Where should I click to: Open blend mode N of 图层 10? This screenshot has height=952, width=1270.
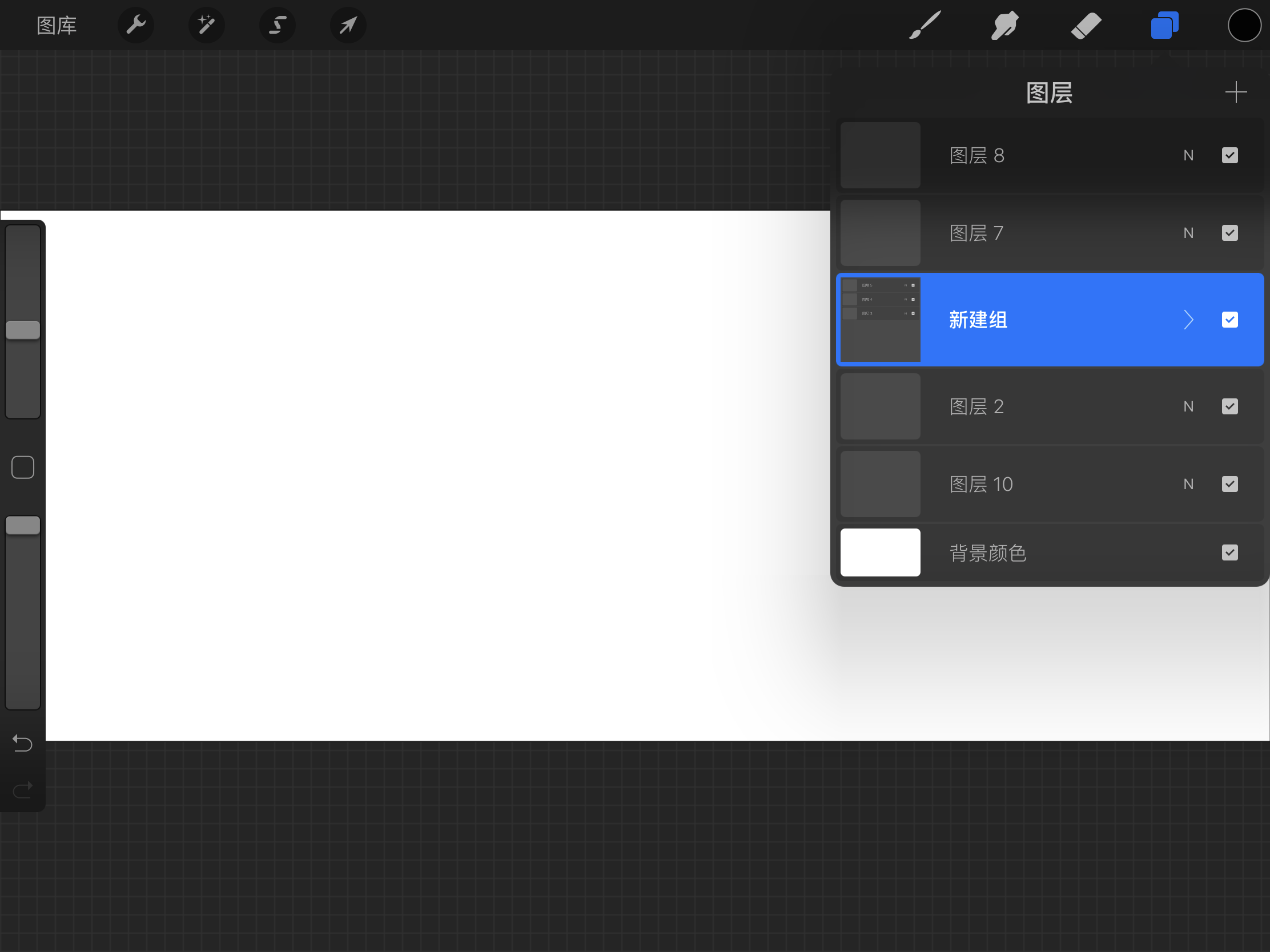[1188, 485]
